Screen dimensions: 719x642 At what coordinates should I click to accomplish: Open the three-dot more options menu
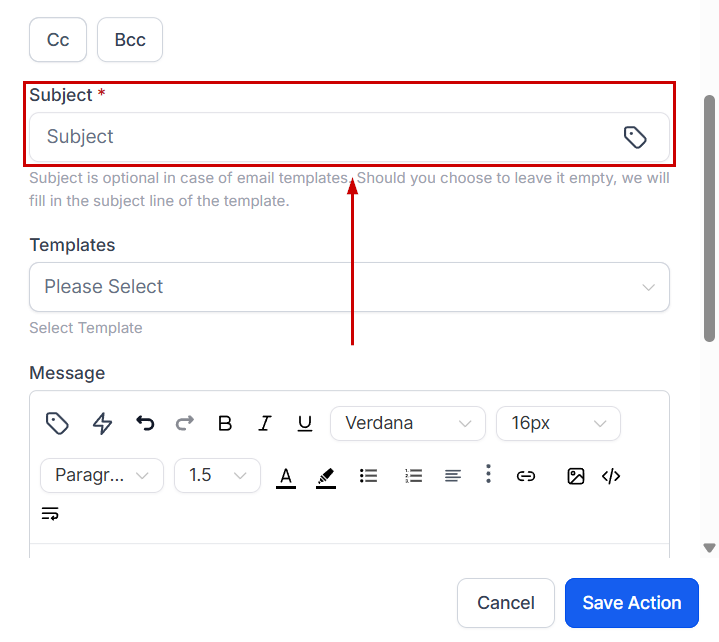488,474
